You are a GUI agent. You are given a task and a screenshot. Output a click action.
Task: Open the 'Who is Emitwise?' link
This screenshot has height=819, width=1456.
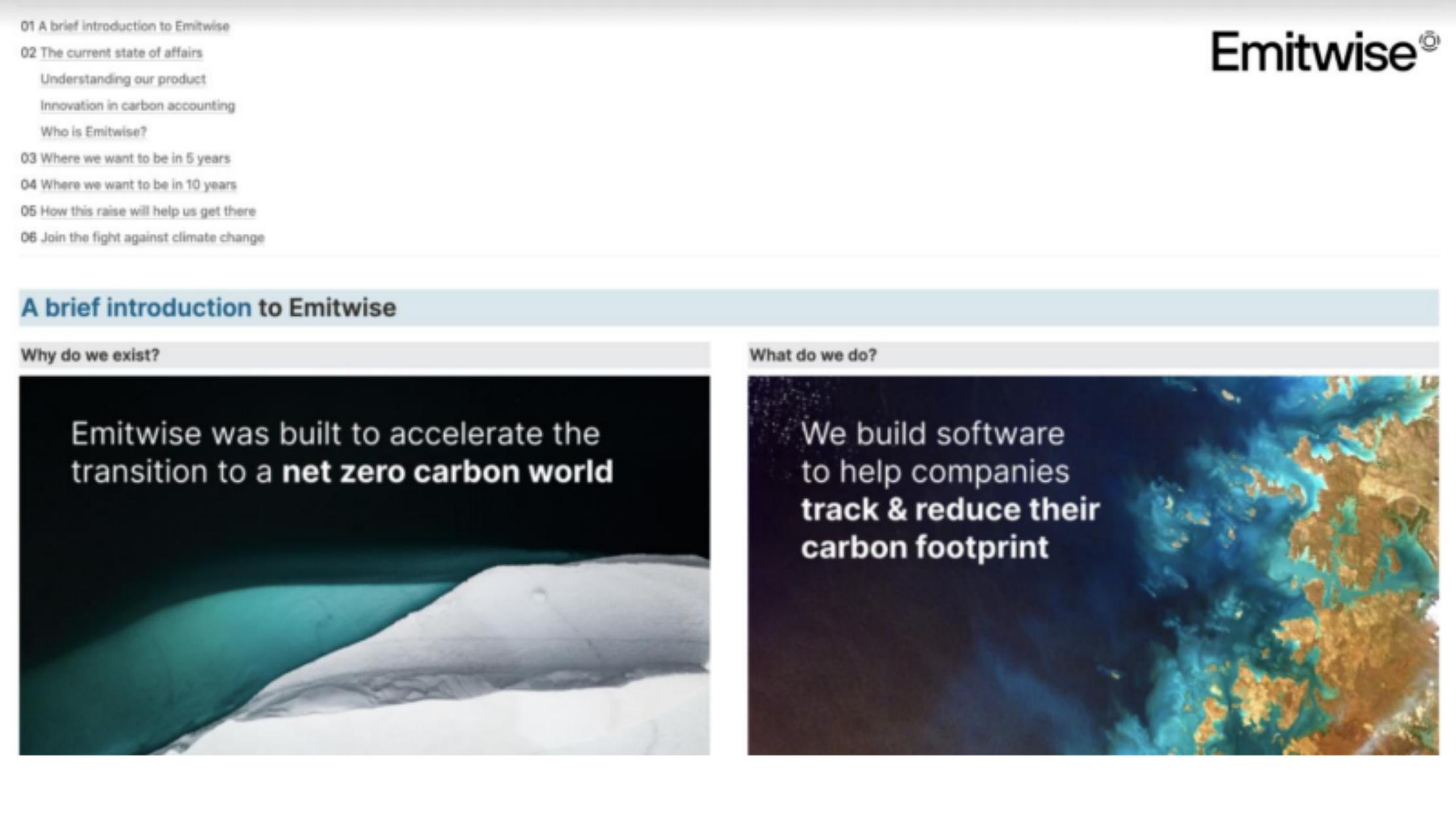point(94,132)
